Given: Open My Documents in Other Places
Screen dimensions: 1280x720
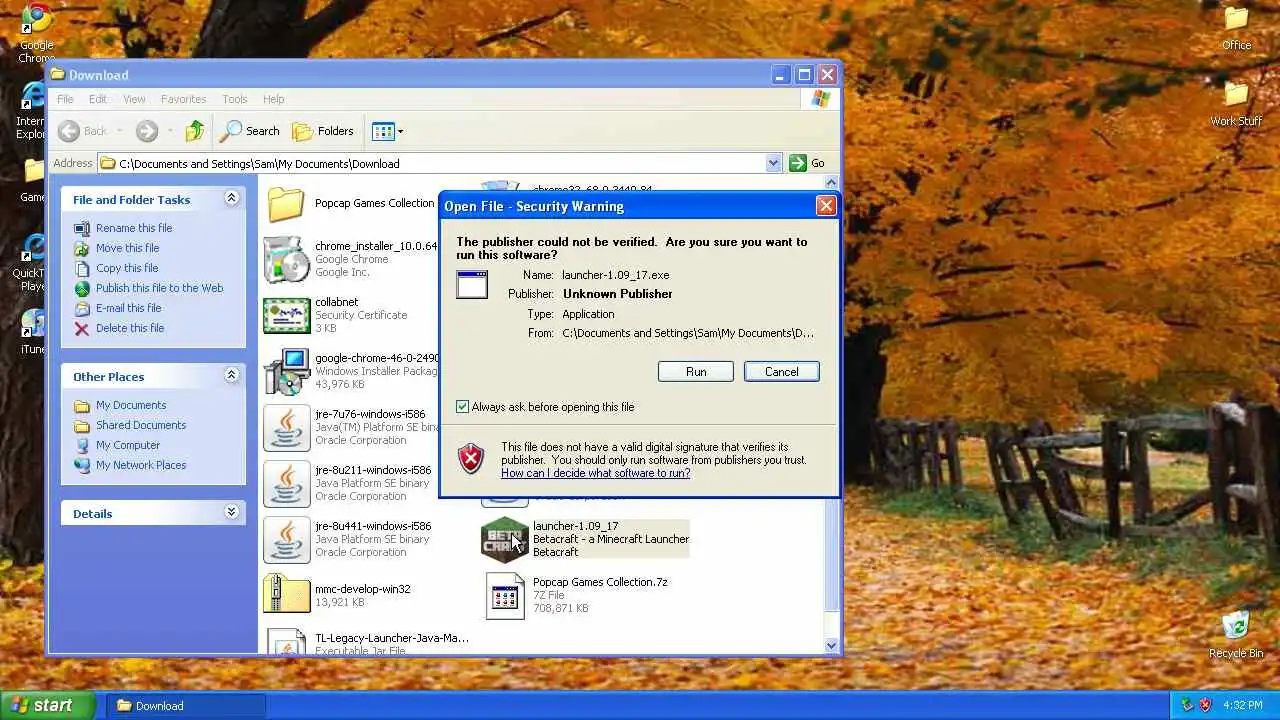Looking at the screenshot, I should tap(131, 405).
